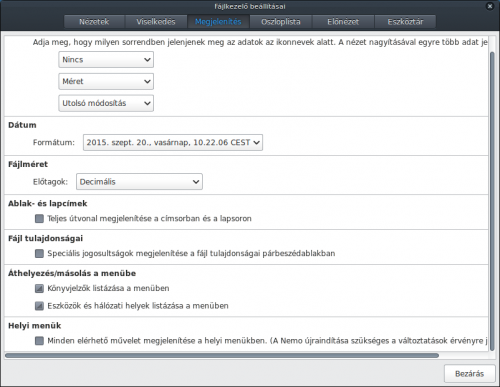500x387 pixels.
Task: Uncheck Könyvjelzők listázása a menüben
Action: [x=39, y=288]
